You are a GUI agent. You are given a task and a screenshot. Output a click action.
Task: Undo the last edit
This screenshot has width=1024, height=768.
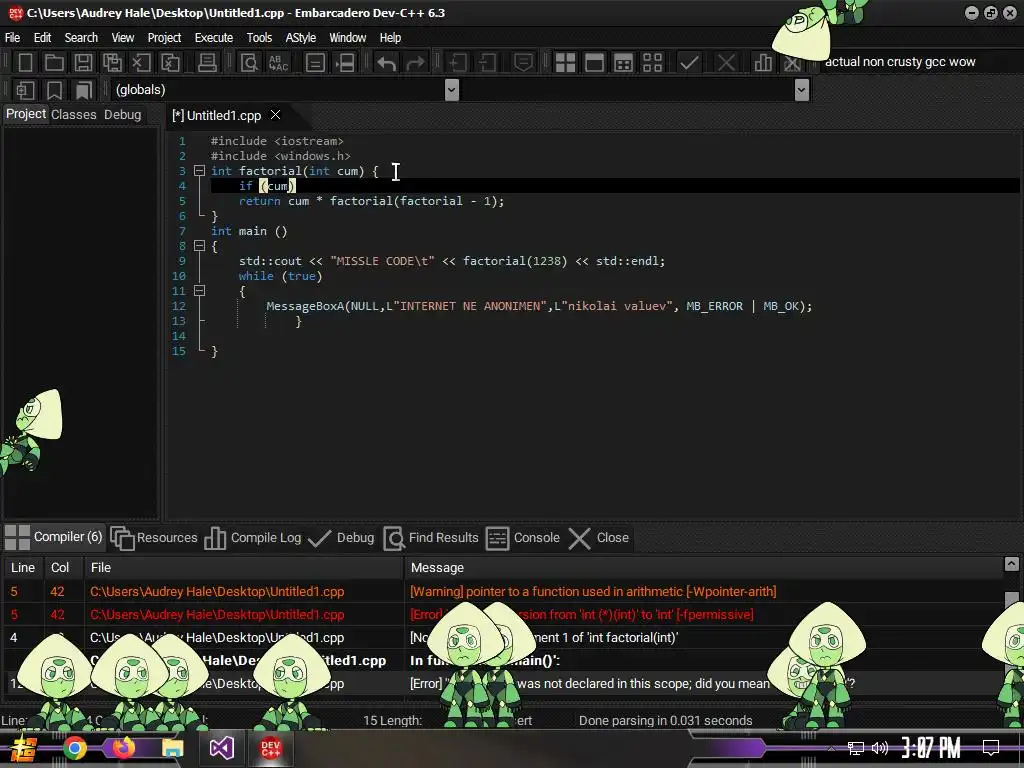[x=386, y=63]
